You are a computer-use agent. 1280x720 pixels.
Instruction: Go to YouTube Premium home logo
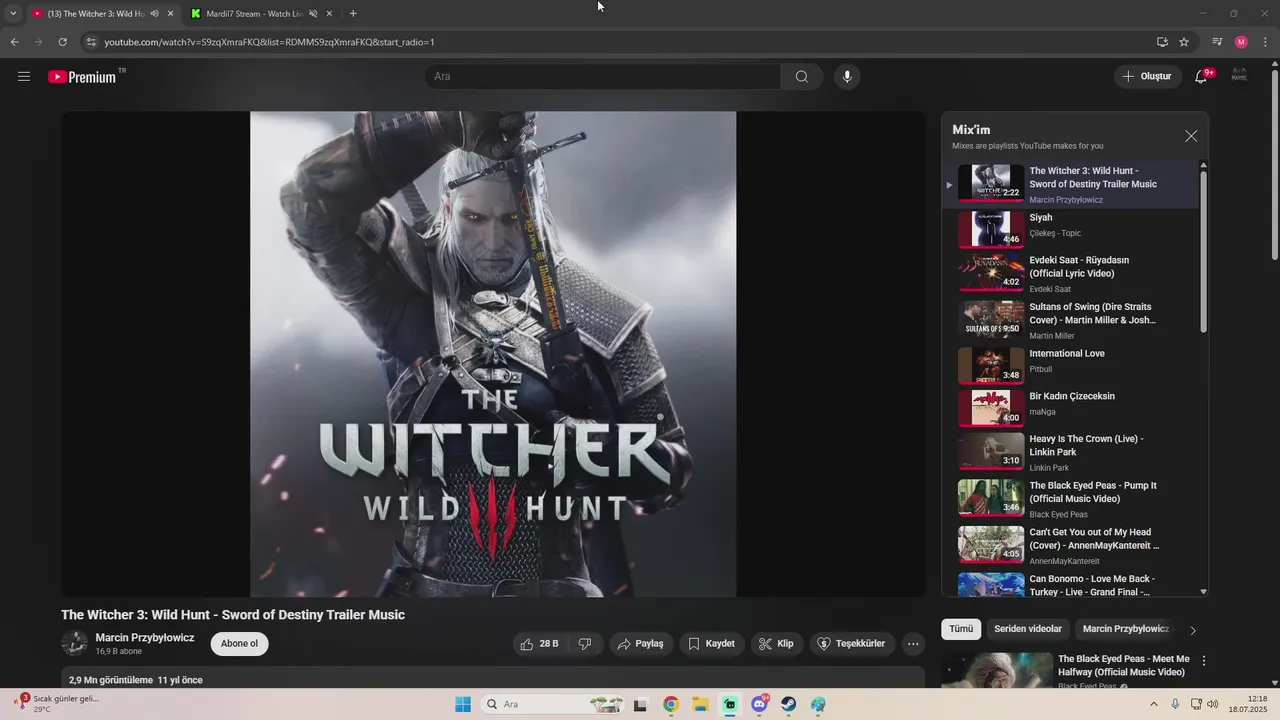click(x=83, y=77)
